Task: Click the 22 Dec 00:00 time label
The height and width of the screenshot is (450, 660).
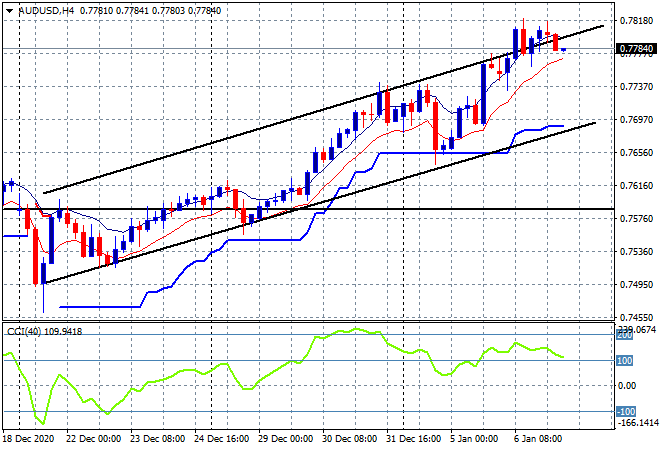Action: [x=93, y=439]
